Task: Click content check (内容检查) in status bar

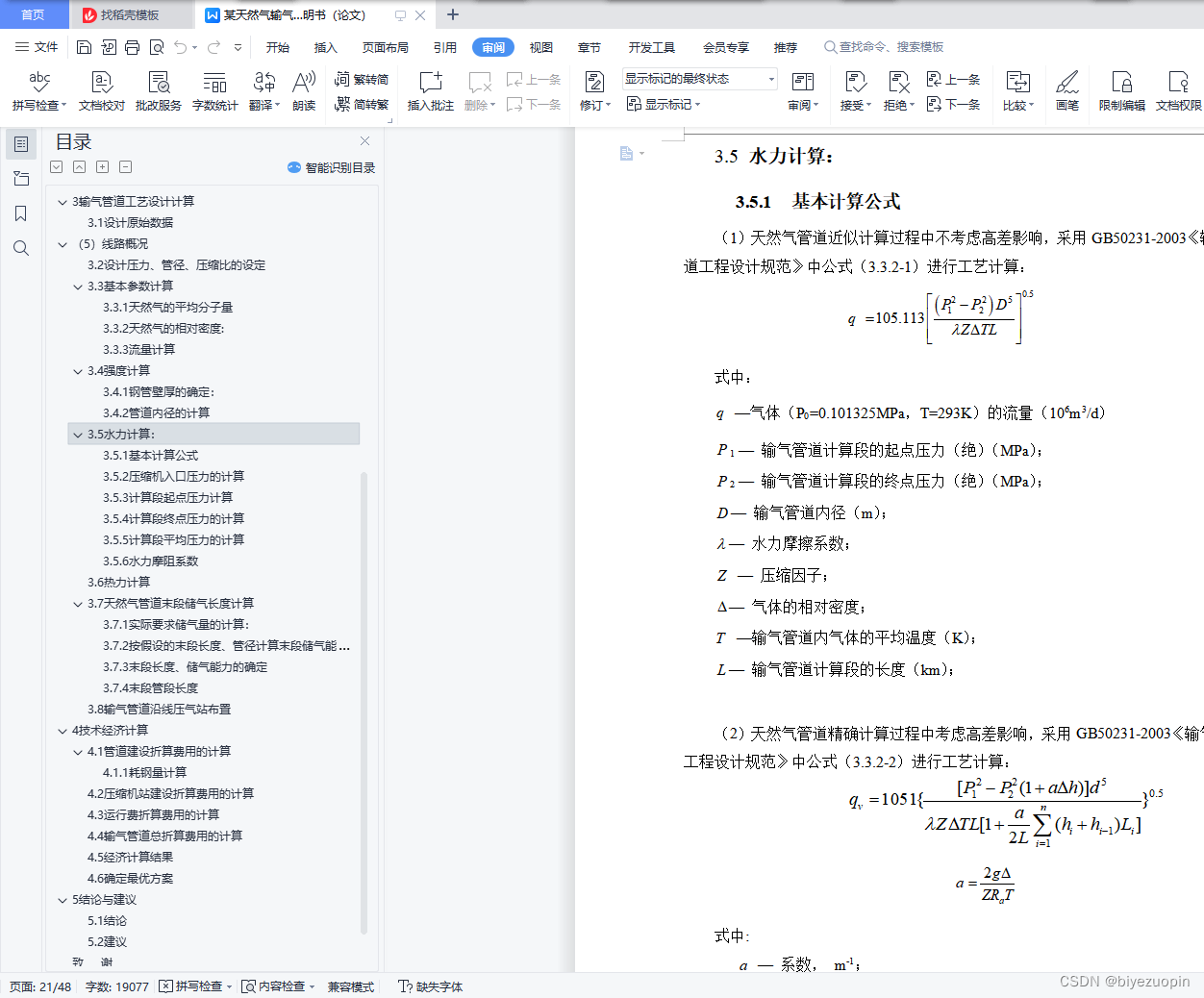Action: 279,986
